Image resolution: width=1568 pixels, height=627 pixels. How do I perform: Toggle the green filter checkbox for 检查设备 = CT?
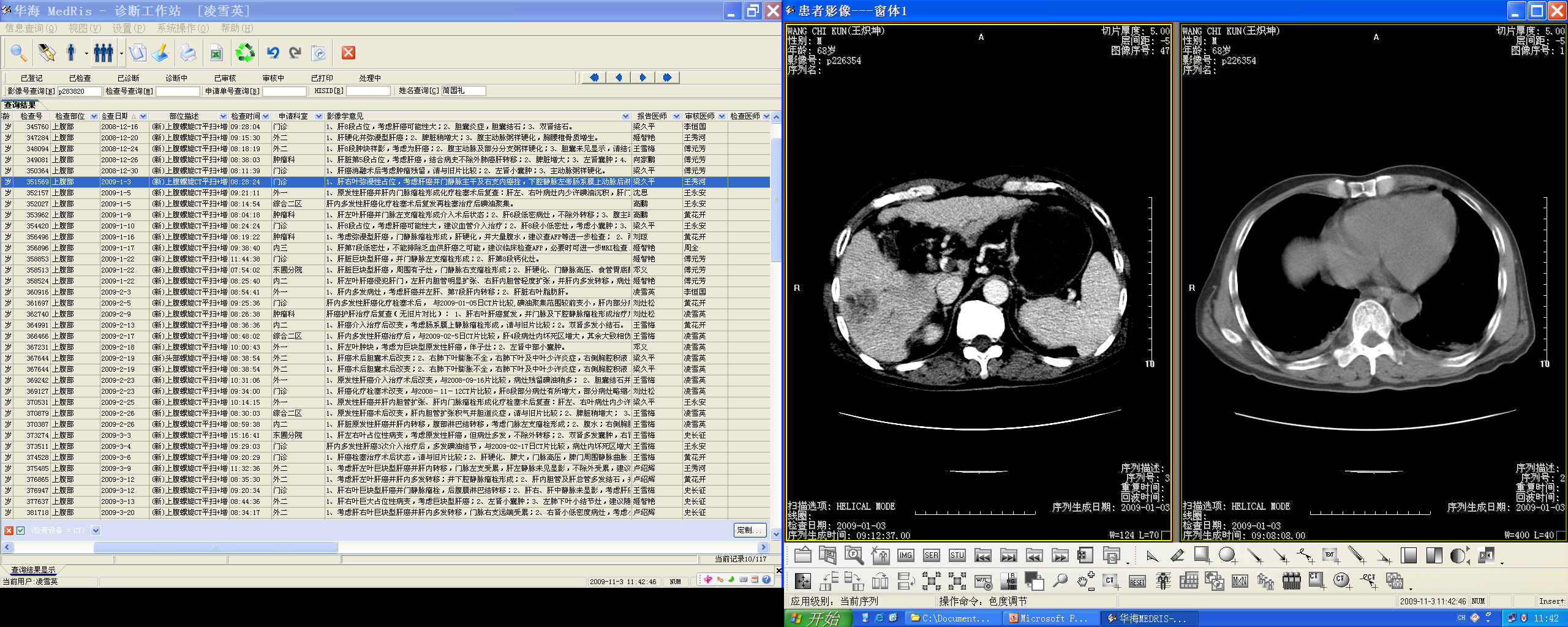tap(21, 530)
